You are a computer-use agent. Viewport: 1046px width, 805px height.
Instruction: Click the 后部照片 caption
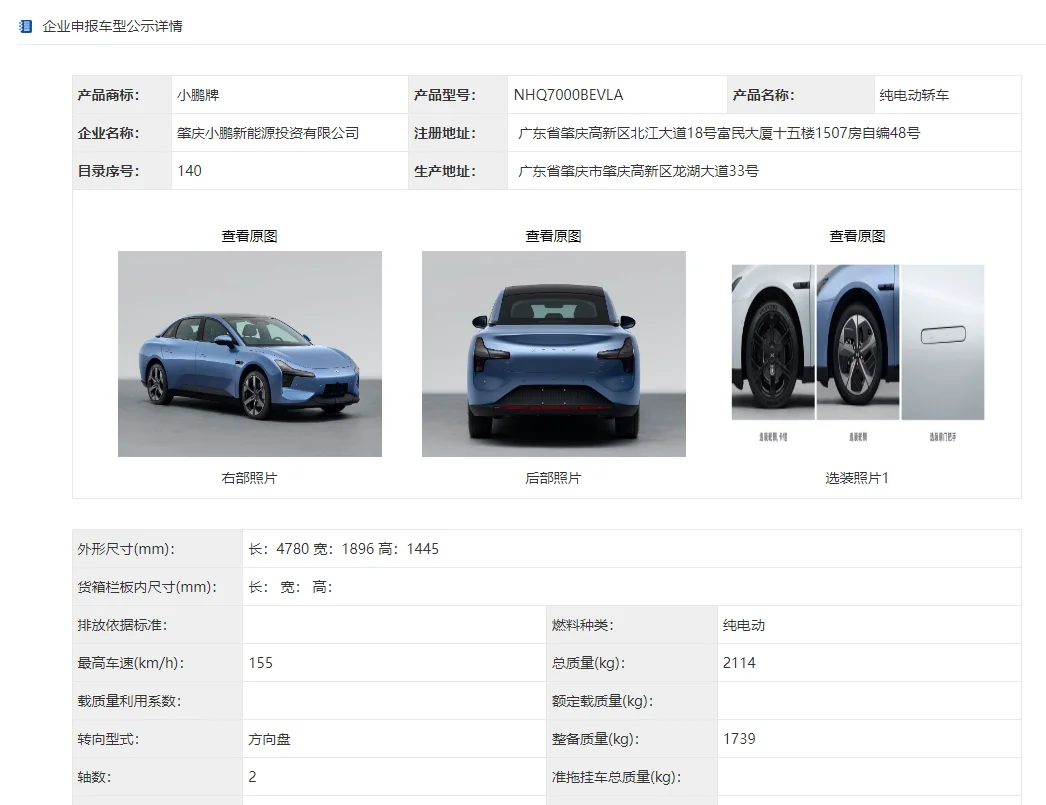point(553,478)
